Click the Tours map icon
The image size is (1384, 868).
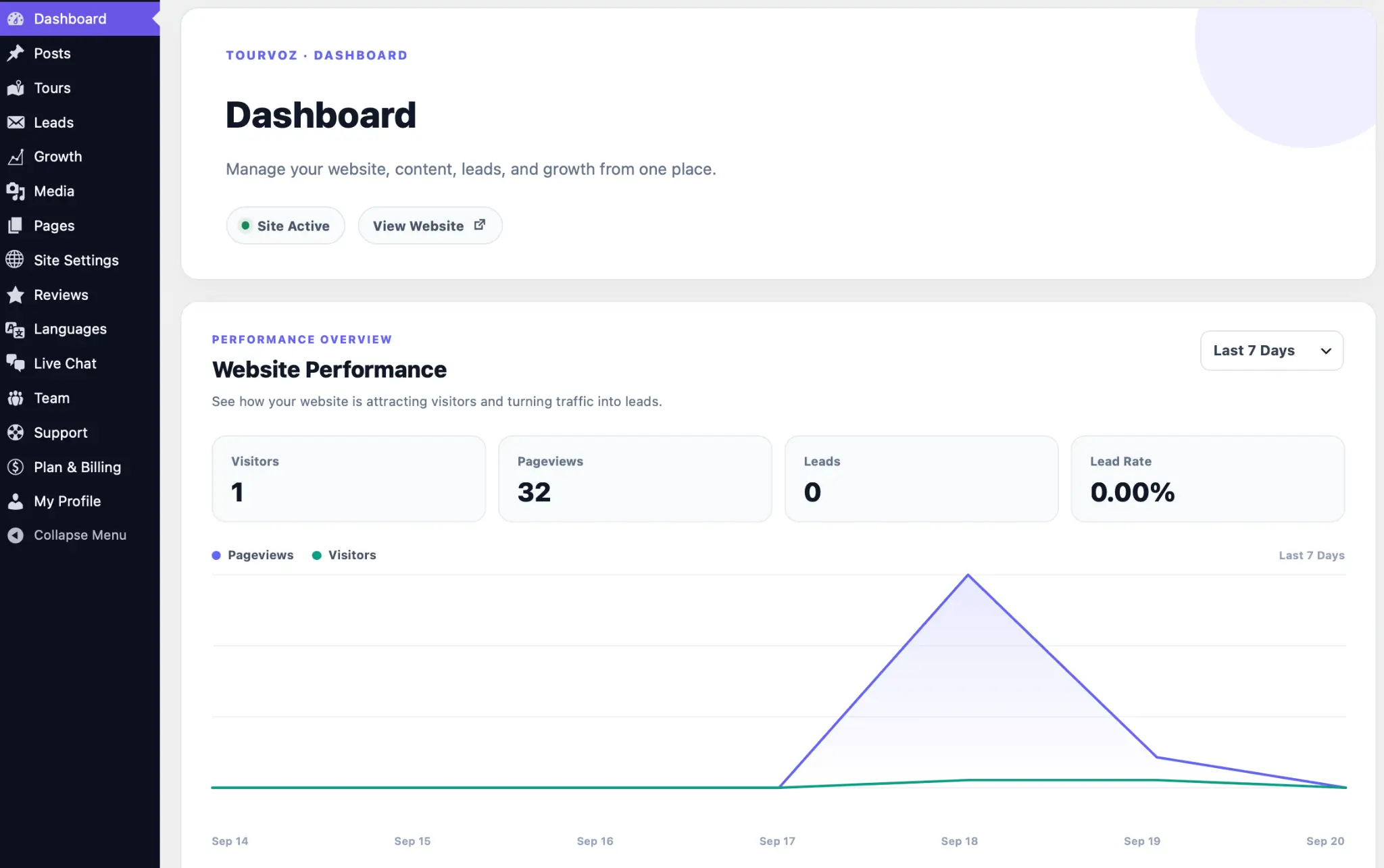point(16,88)
